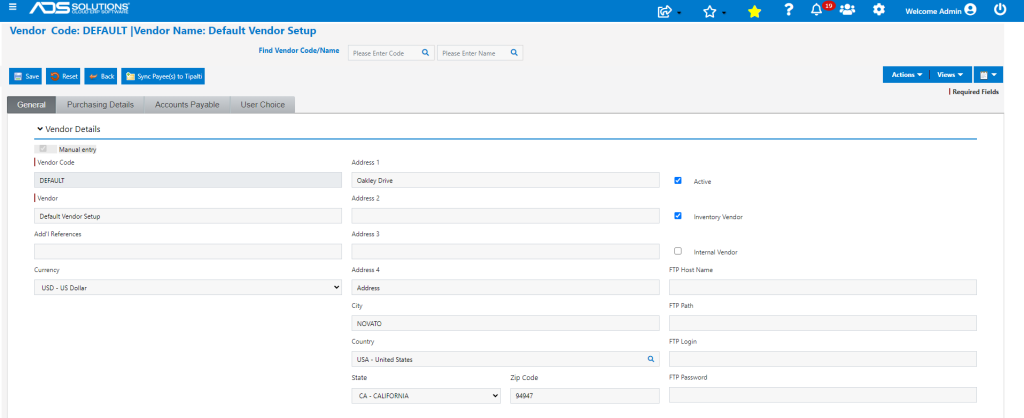Click the FTP Login field

click(823, 359)
